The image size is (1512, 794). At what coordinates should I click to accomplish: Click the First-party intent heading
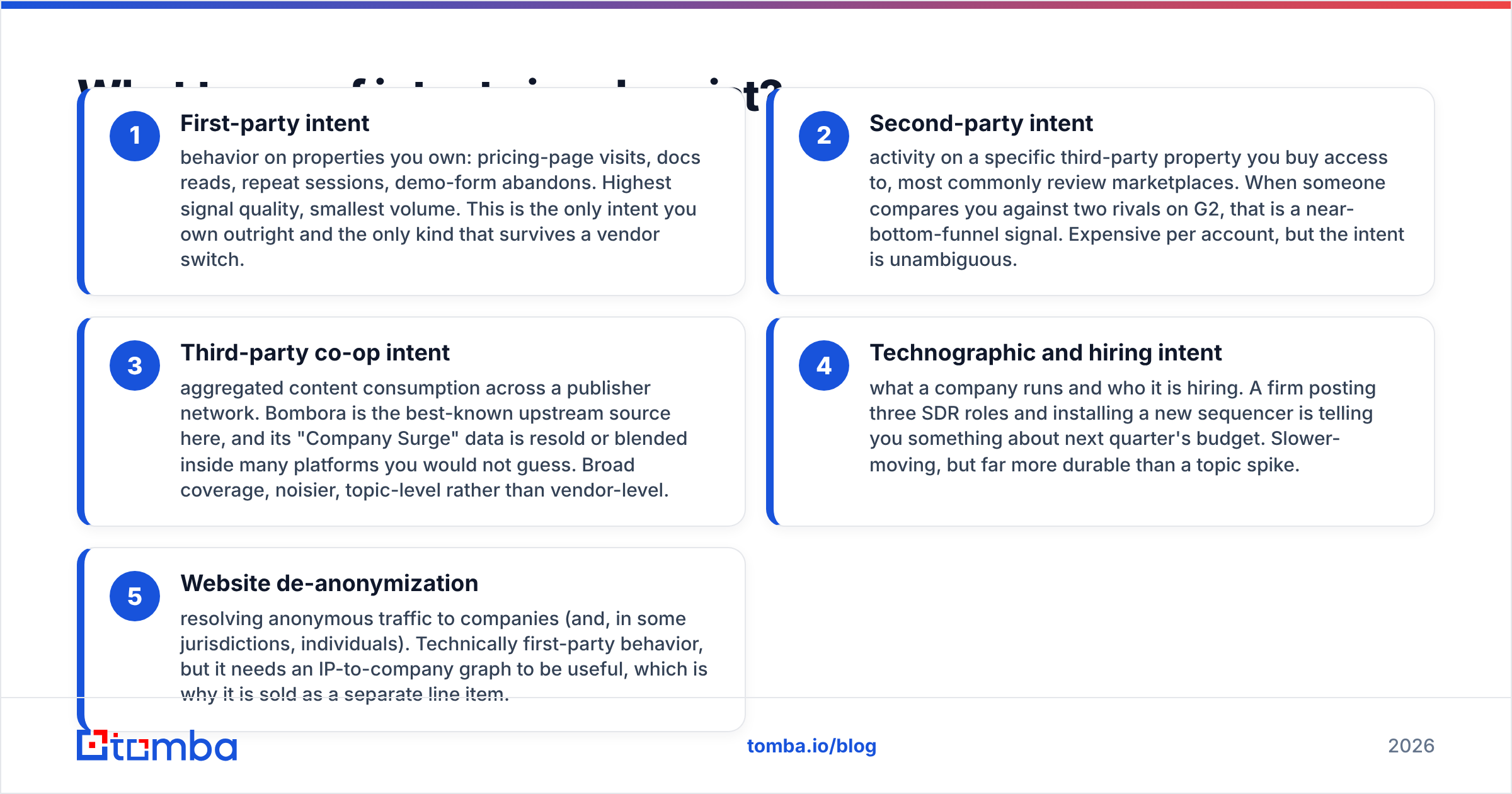click(275, 124)
